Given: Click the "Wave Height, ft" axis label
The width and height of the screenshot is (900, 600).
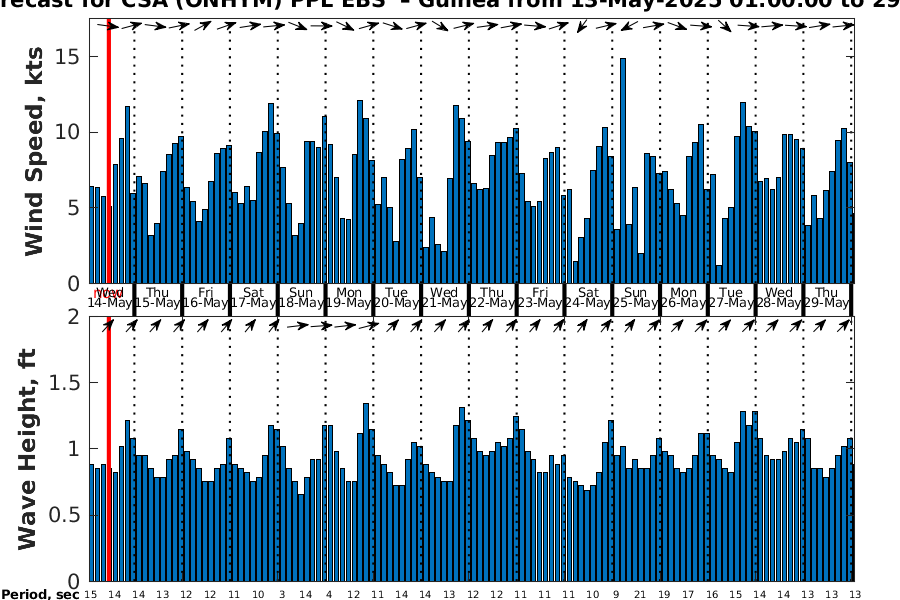Looking at the screenshot, I should tap(27, 449).
